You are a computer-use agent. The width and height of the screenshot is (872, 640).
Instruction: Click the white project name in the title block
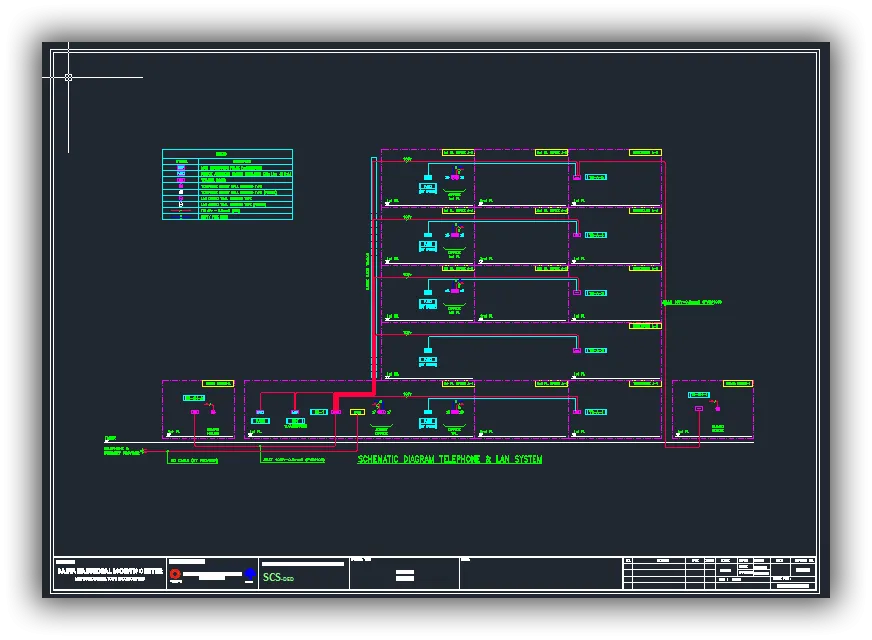tap(110, 572)
